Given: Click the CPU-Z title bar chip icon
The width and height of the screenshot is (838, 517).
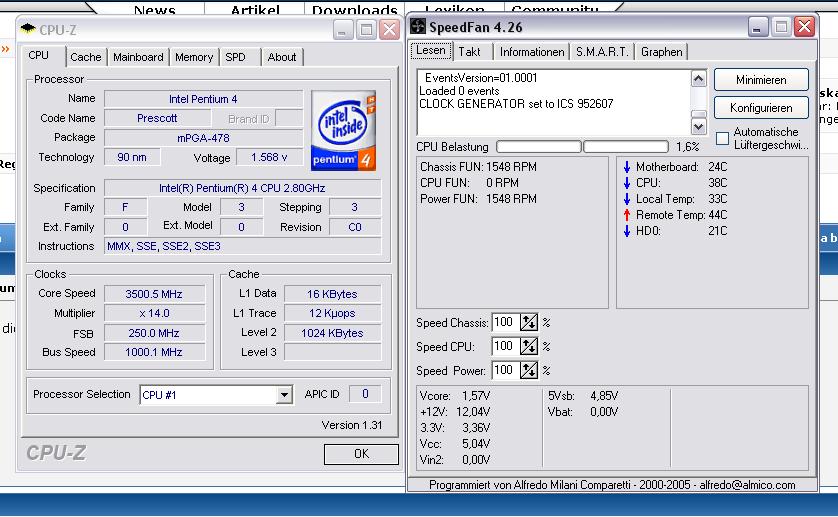Looking at the screenshot, I should tap(28, 28).
